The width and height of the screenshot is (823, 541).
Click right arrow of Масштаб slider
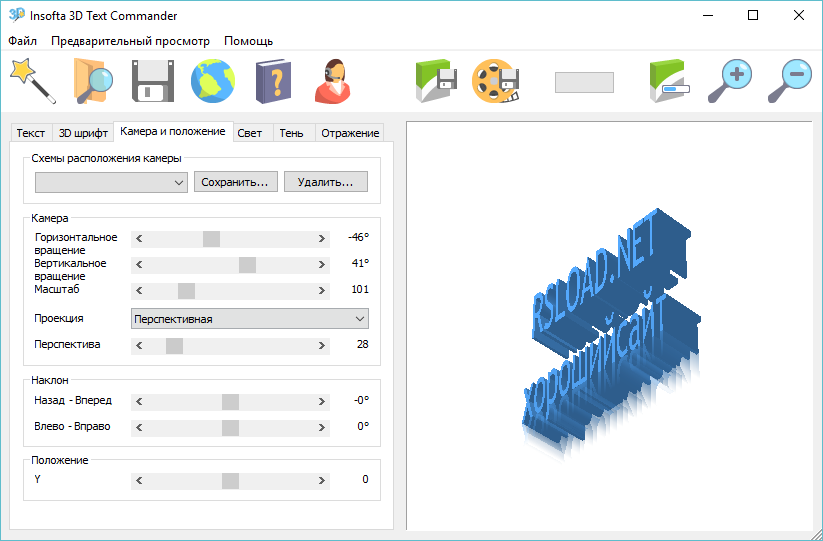(x=322, y=291)
